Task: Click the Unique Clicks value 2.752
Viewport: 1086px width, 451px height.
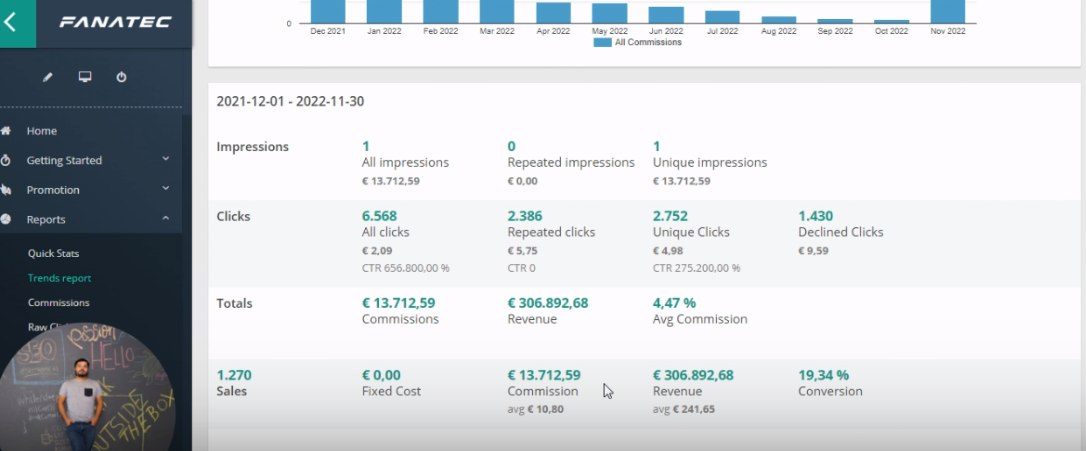Action: [x=670, y=216]
